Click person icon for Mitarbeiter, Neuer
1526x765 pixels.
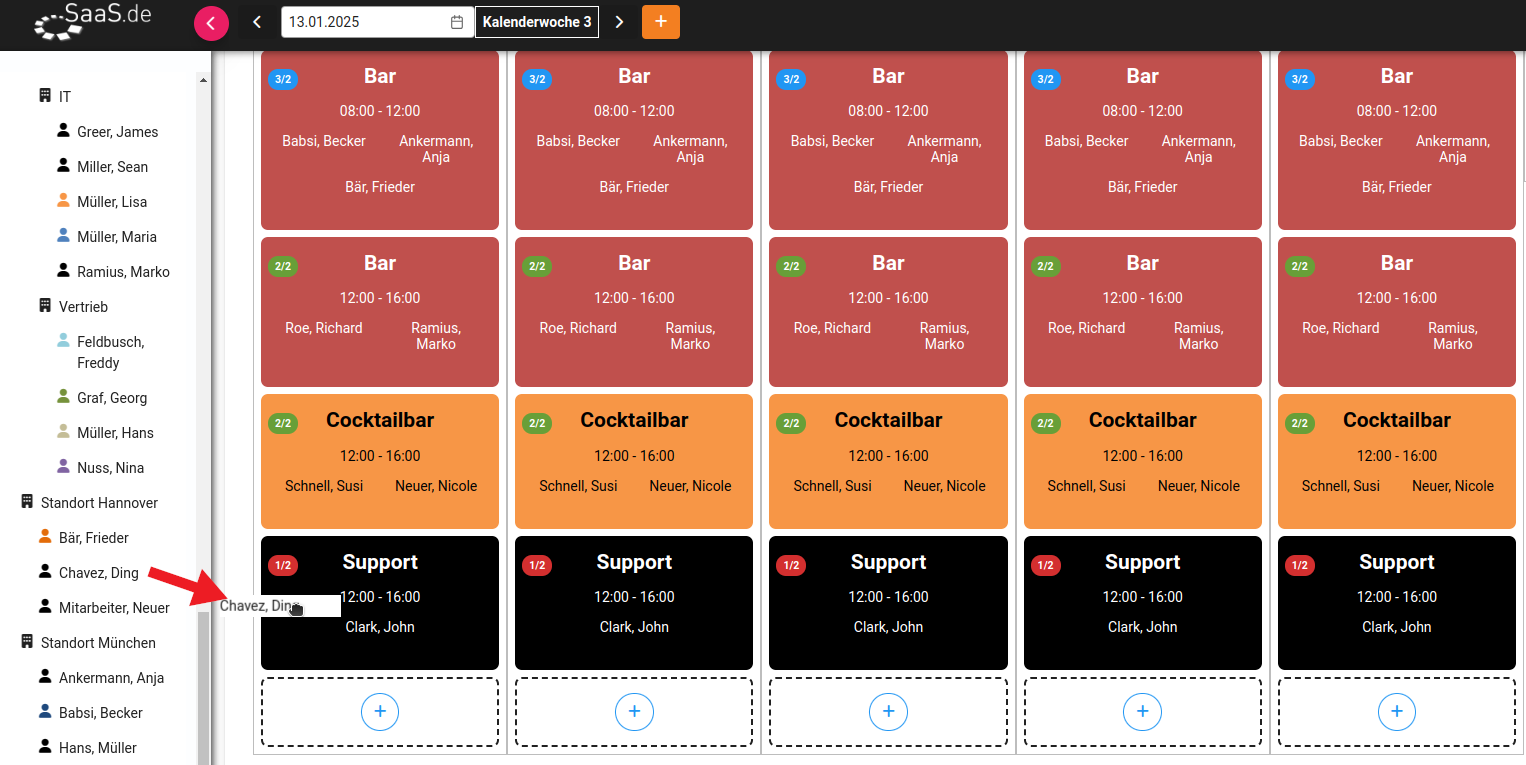pos(45,607)
